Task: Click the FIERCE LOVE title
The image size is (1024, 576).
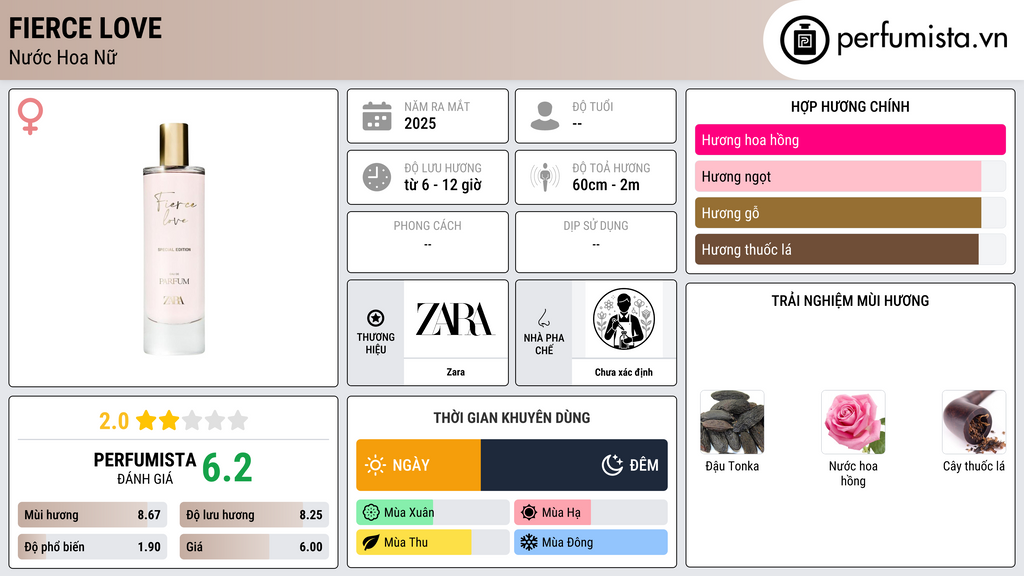Action: (x=85, y=28)
